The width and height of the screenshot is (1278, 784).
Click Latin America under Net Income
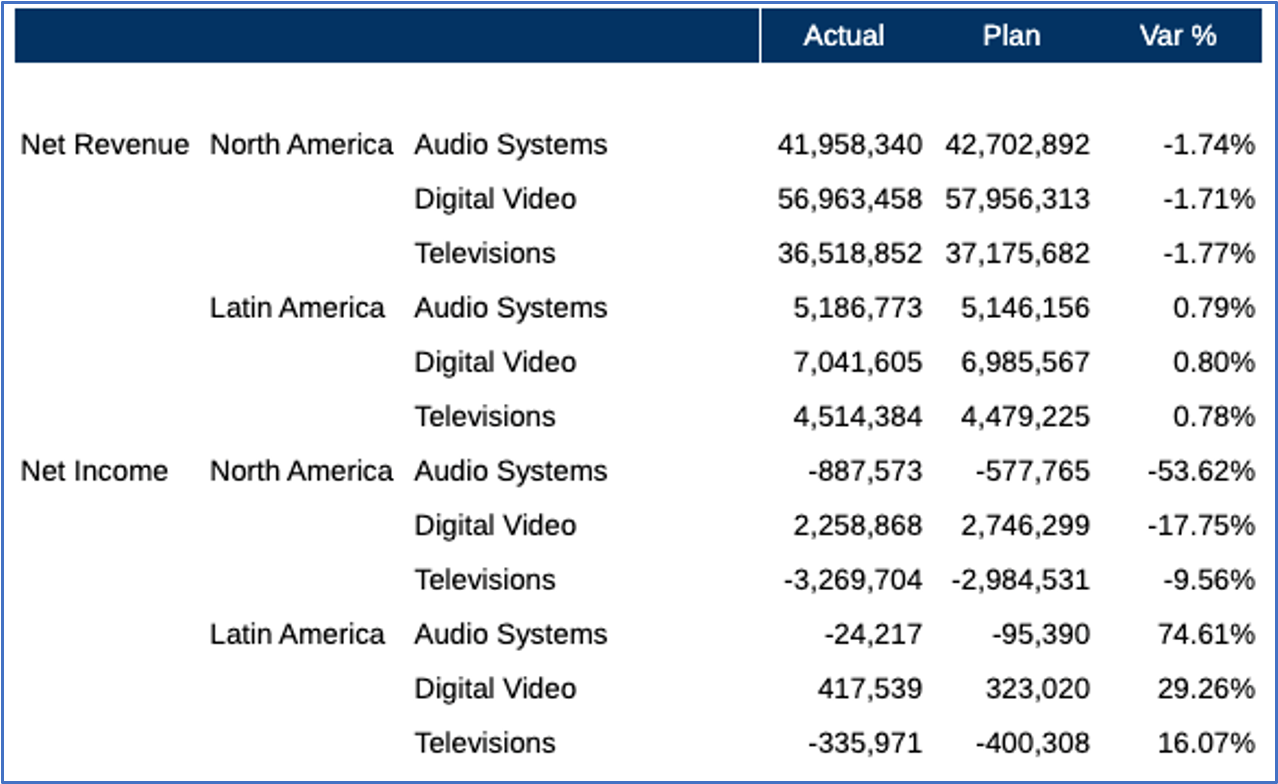(x=297, y=634)
